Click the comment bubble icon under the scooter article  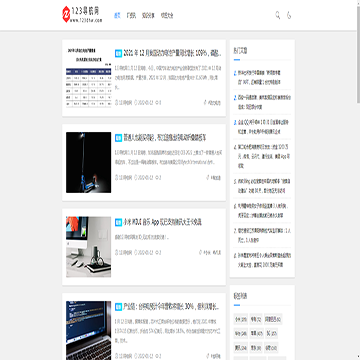coord(157,178)
